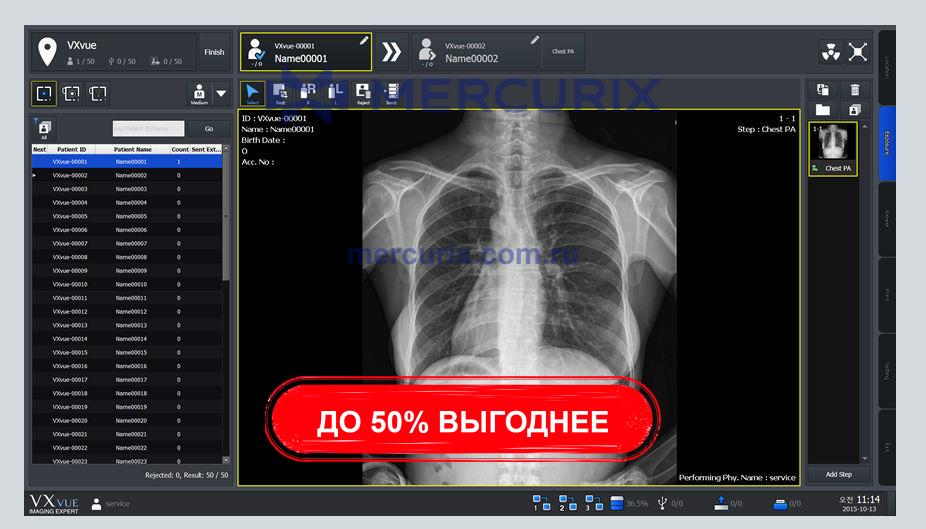Click the R marker tool icon
This screenshot has width=926, height=529.
308,94
